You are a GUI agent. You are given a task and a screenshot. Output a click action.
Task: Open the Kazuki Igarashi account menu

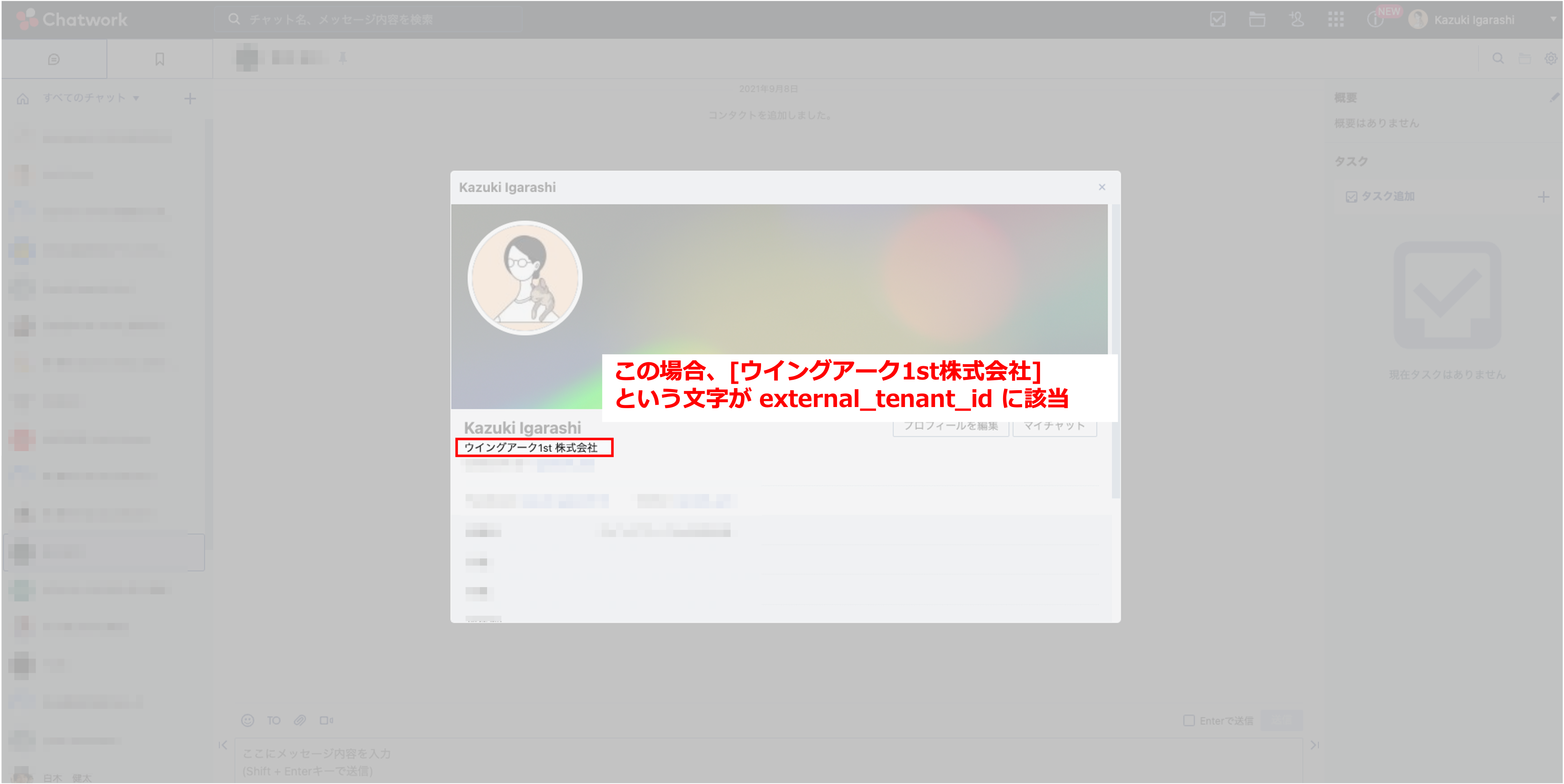tap(1481, 19)
